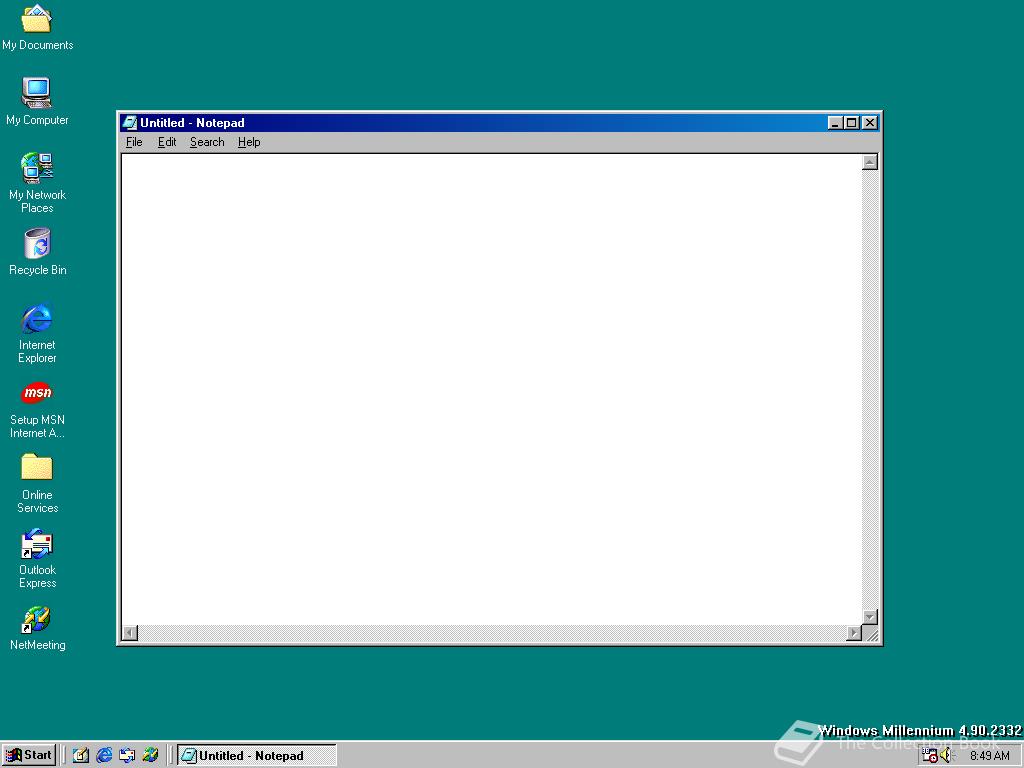Start NetMeeting
Screen dimensions: 1024x768
(x=37, y=618)
